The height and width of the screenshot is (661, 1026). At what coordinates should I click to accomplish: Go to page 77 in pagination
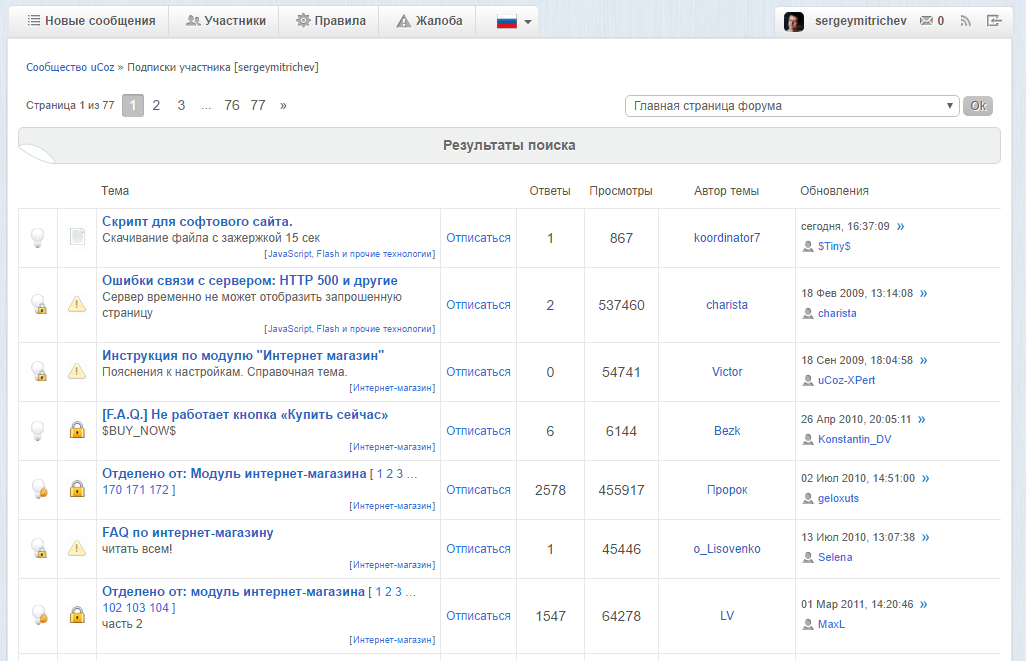click(258, 105)
